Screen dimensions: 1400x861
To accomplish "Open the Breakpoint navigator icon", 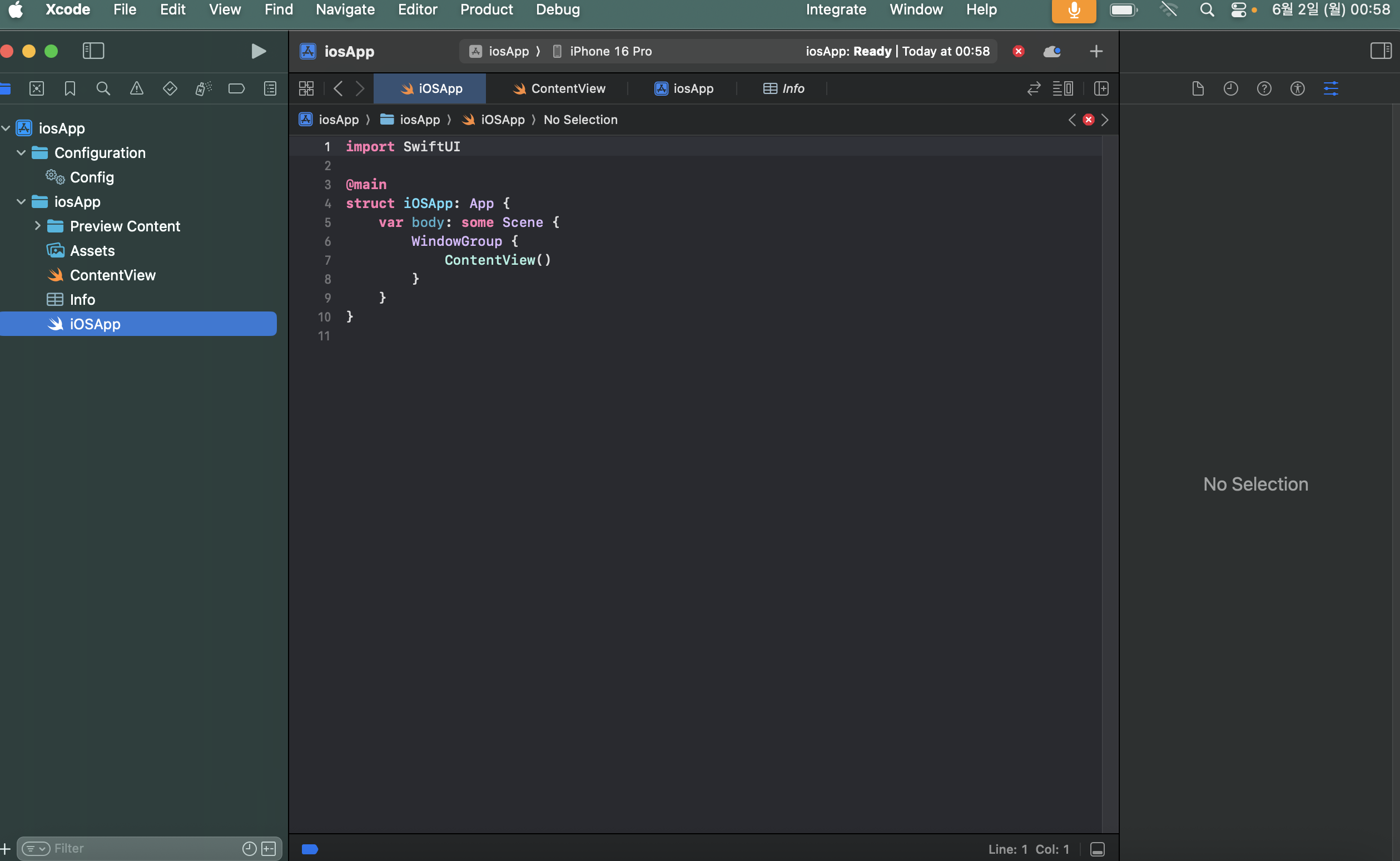I will (236, 88).
